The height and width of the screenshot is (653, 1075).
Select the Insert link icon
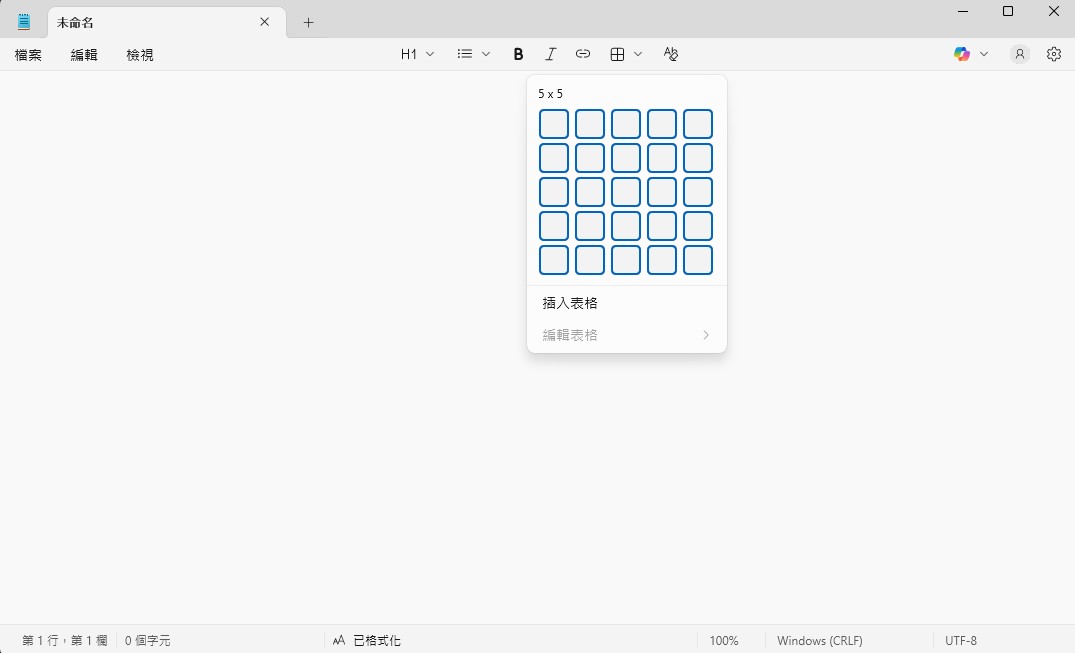click(583, 54)
